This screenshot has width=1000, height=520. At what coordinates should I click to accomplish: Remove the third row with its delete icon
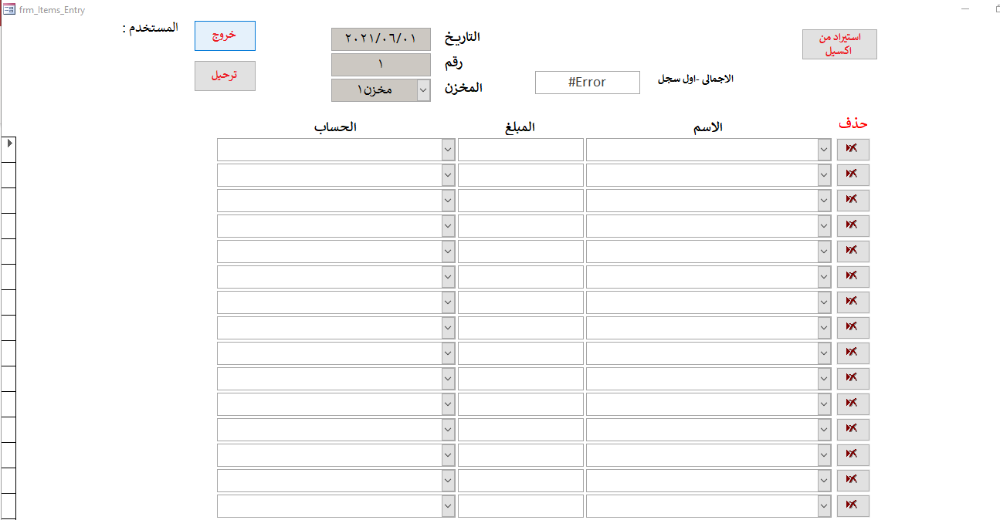pyautogui.click(x=853, y=200)
